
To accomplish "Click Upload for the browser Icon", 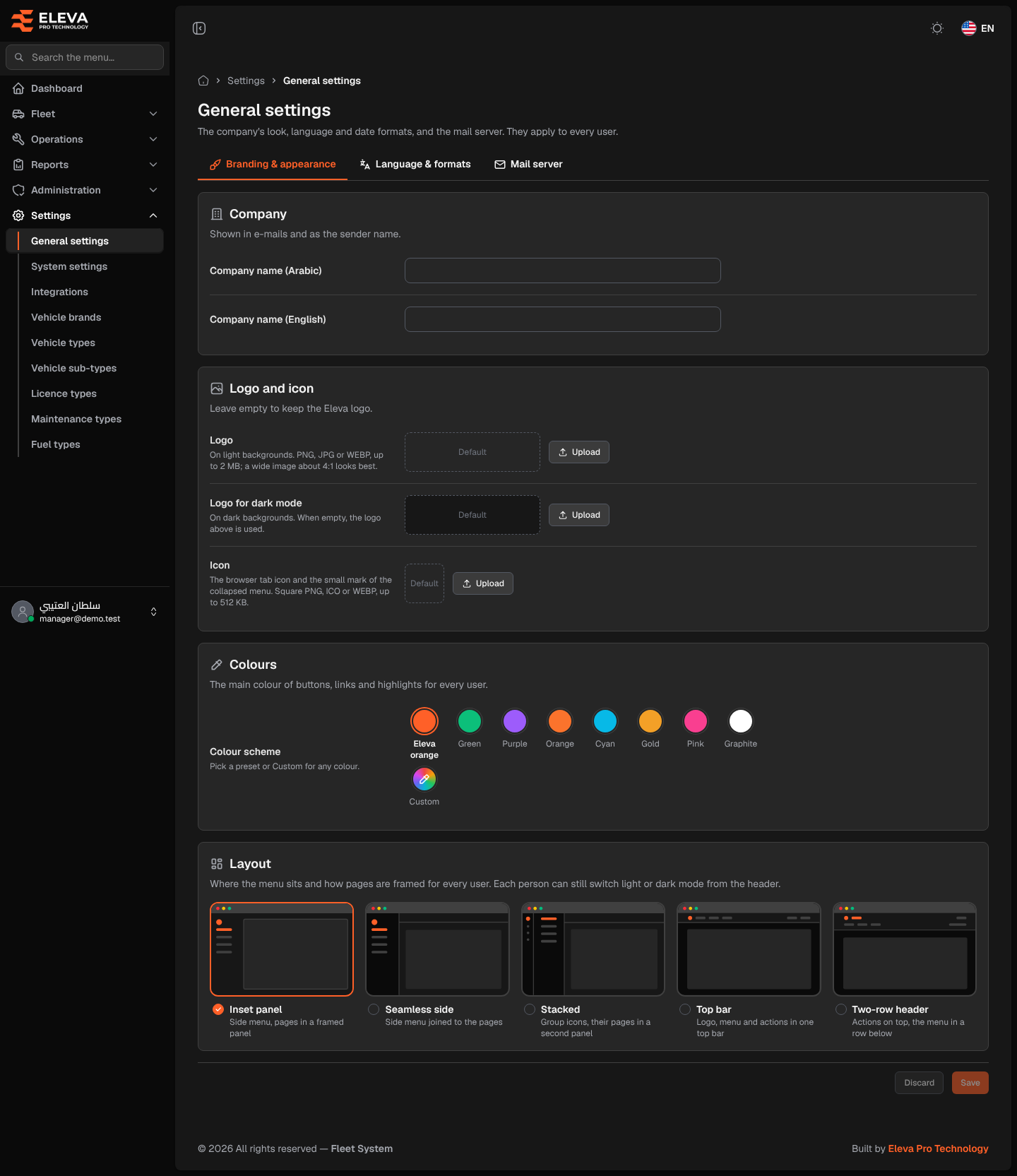I will point(483,583).
